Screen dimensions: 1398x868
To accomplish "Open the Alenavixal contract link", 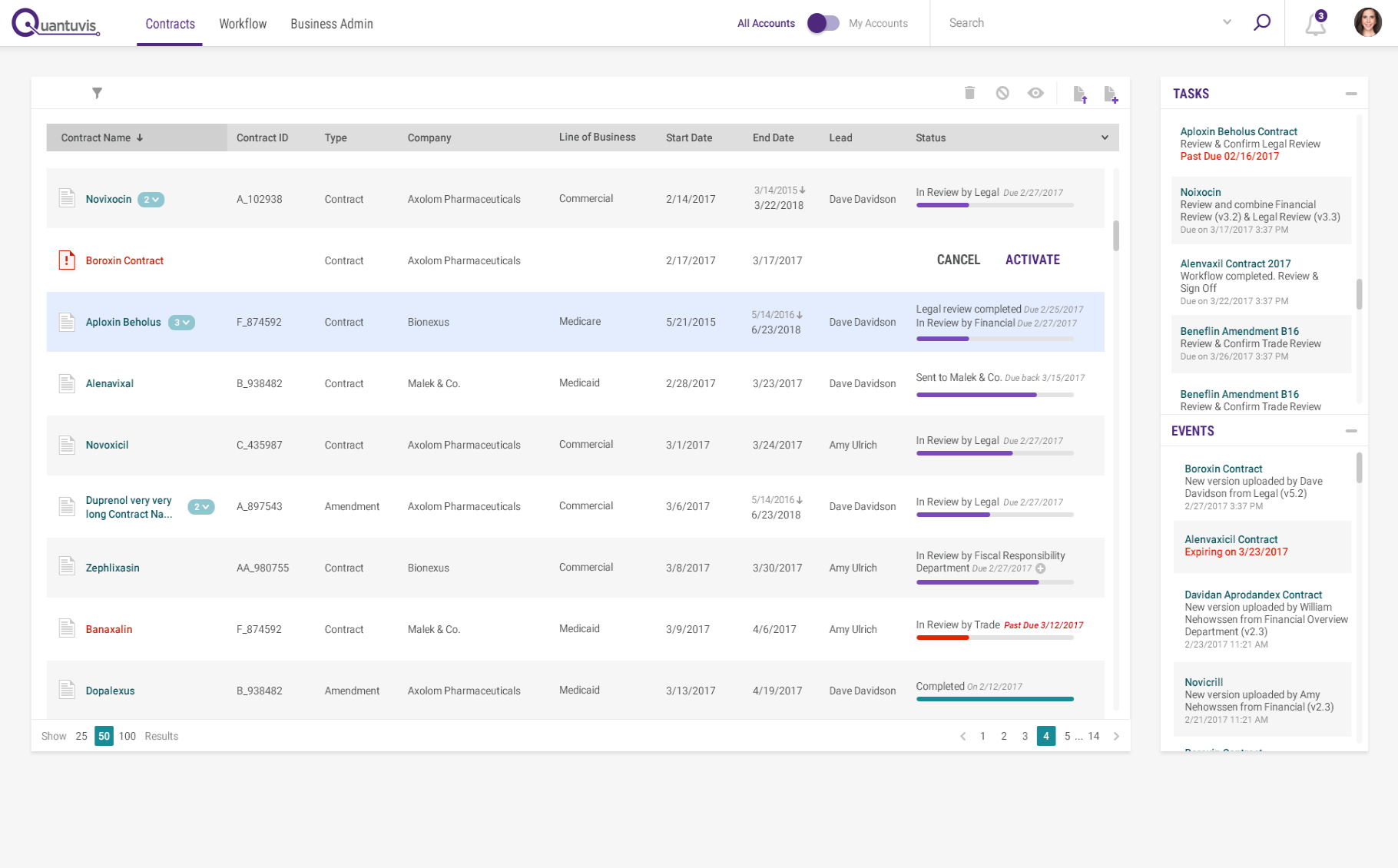I will [109, 383].
